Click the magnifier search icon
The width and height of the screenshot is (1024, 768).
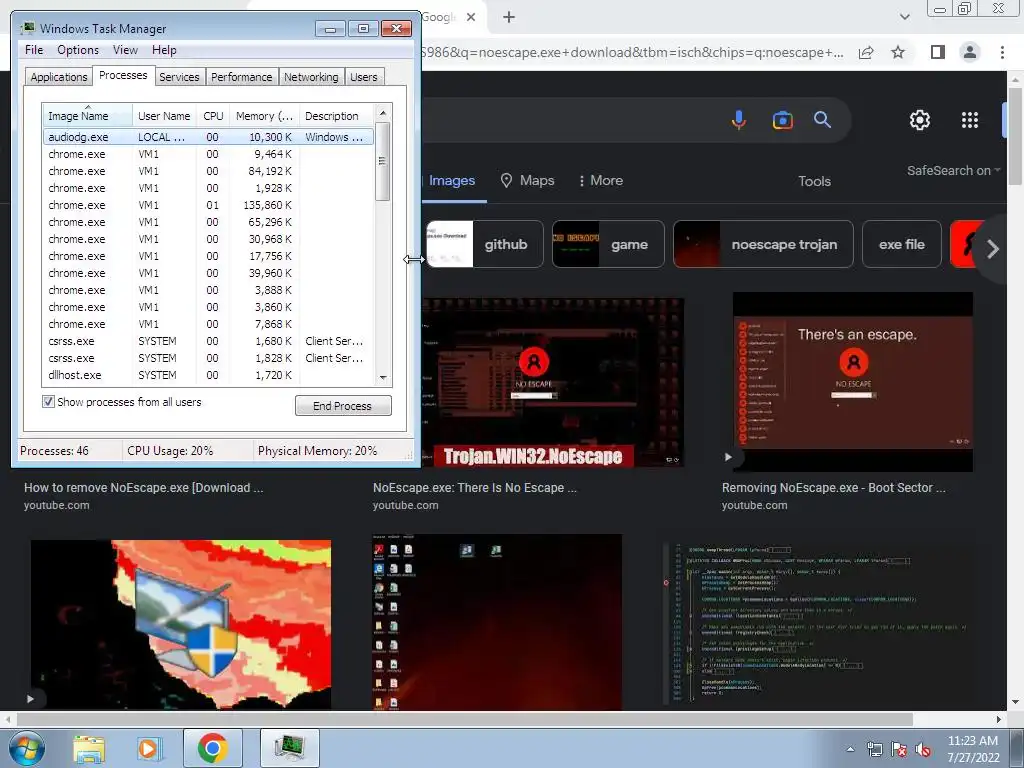click(822, 120)
